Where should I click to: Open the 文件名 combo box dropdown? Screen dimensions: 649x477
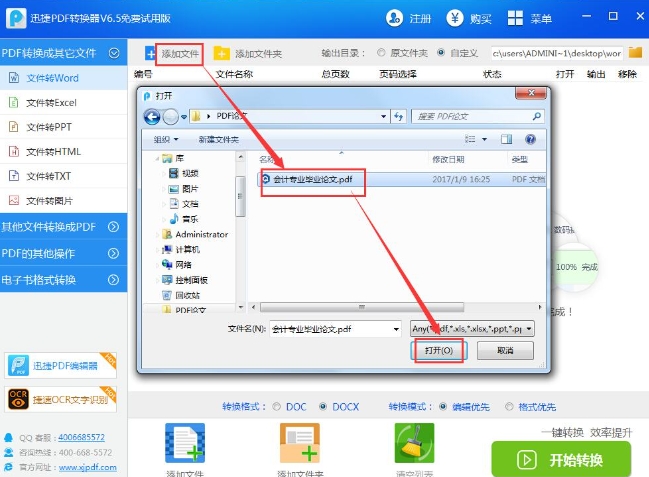coord(396,329)
